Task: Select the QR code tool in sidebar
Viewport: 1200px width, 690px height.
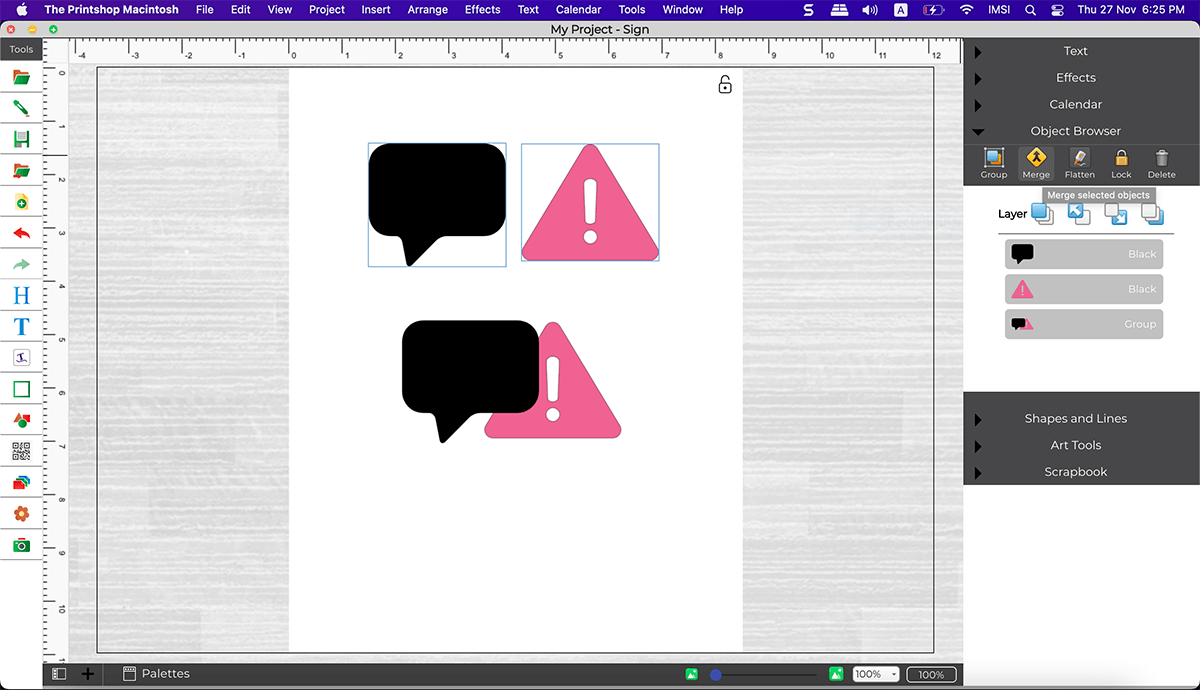Action: click(21, 451)
